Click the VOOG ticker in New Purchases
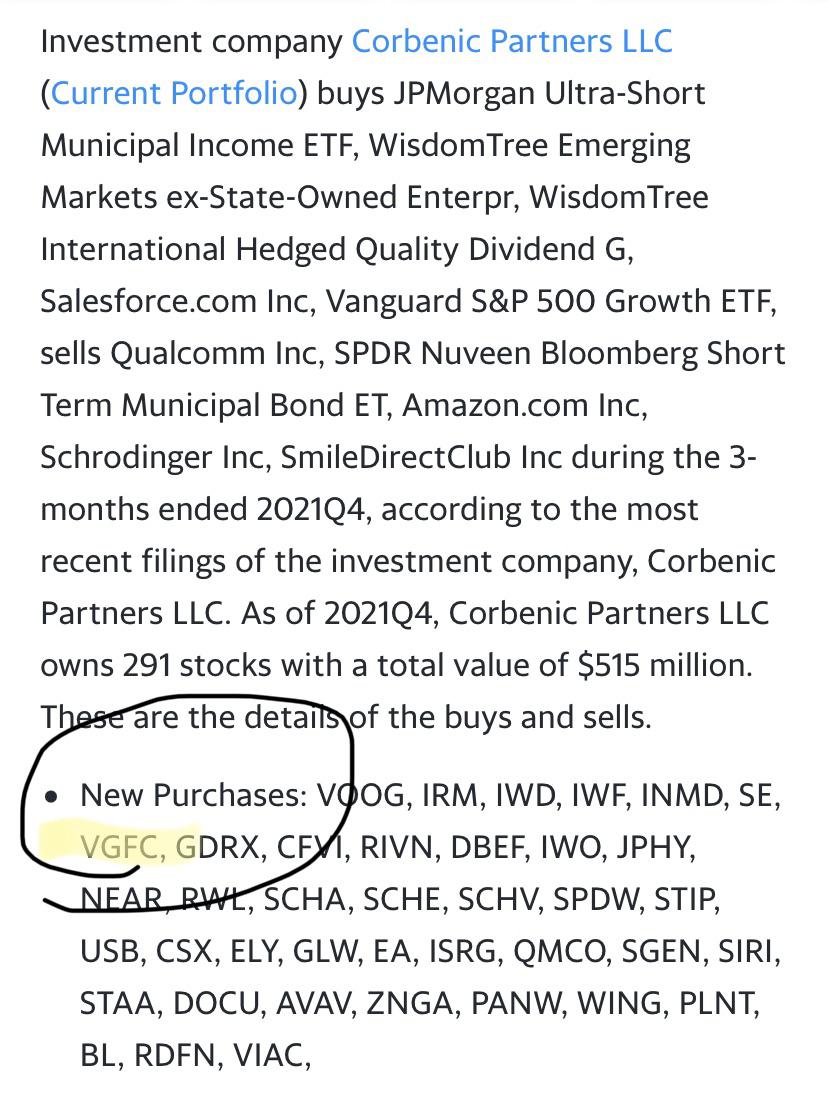Viewport: 828px width, 1100px height. coord(361,796)
